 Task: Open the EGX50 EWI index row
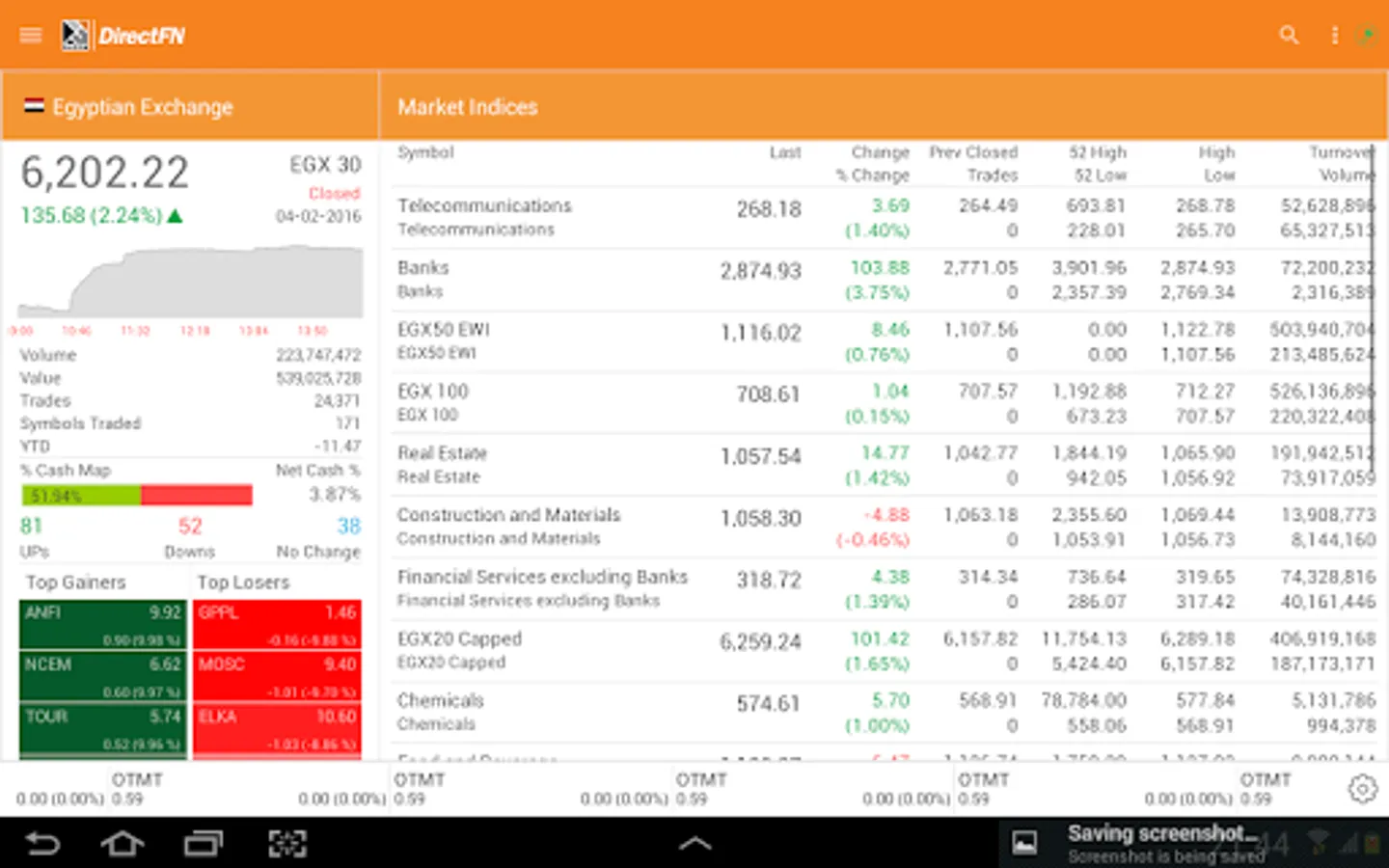point(885,341)
